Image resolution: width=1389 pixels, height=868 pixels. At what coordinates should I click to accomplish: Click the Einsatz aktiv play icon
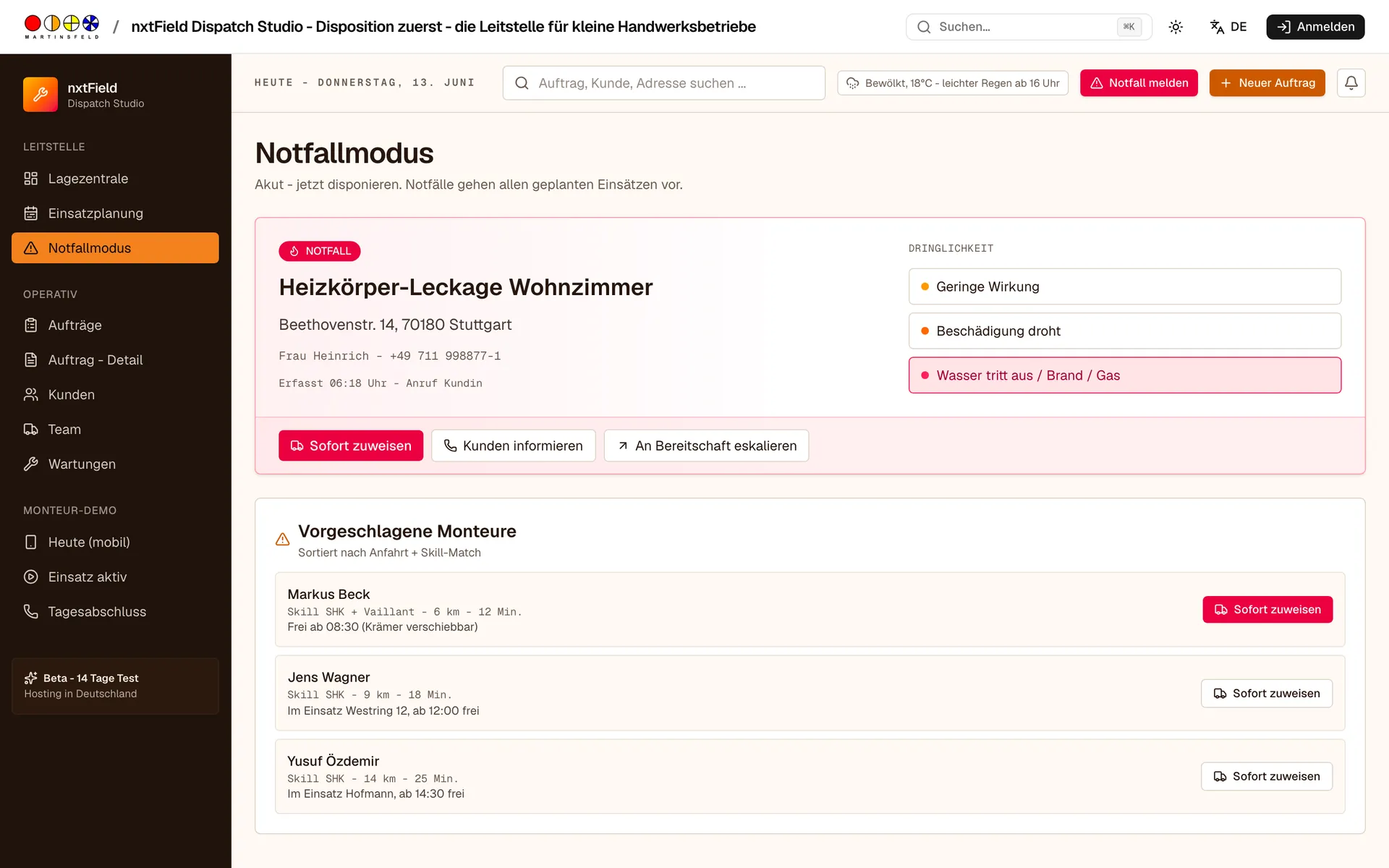(x=30, y=577)
